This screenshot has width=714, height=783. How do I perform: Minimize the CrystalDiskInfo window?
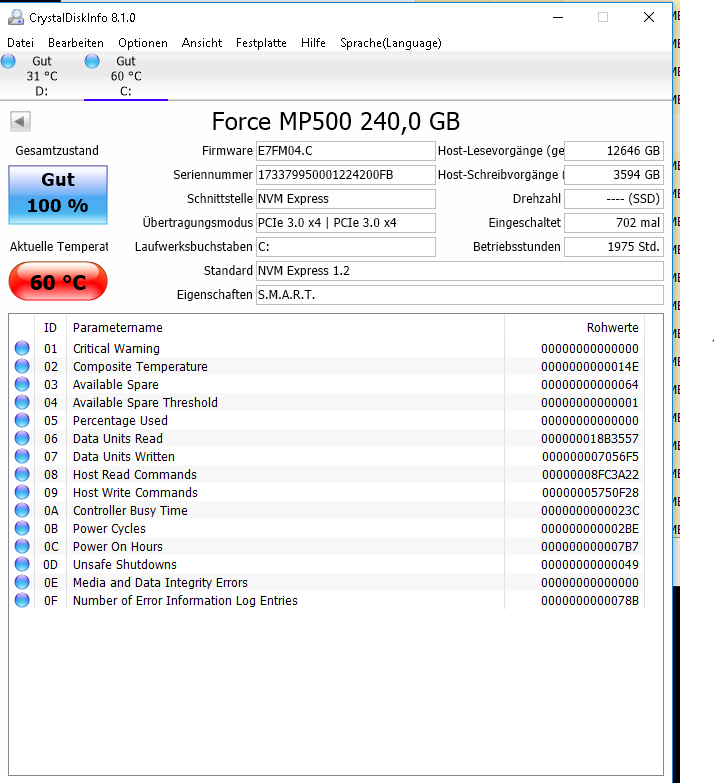coord(558,17)
